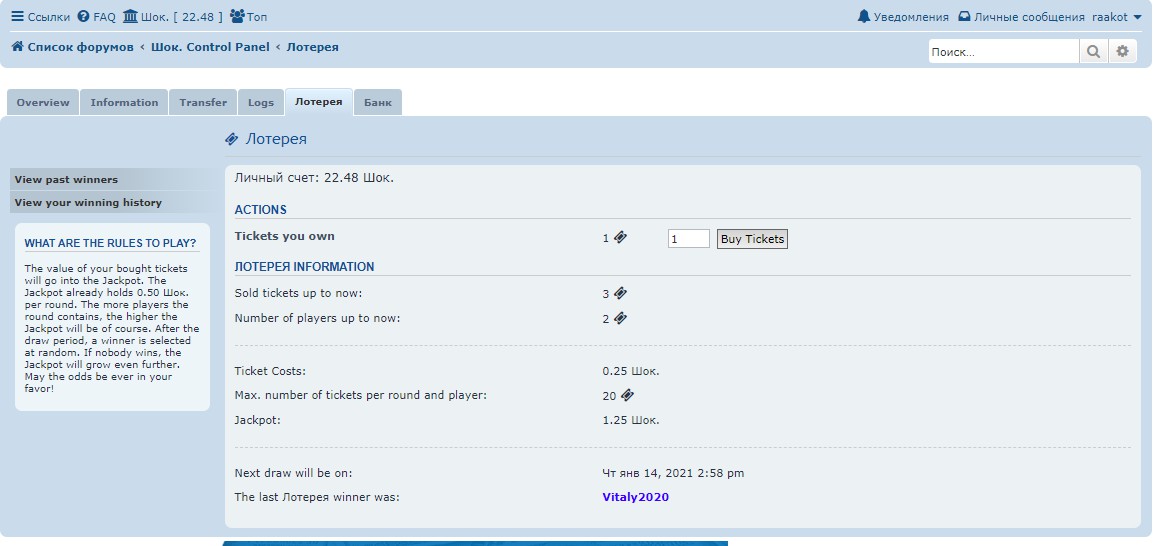Screen dimensions: 1155x546
Task: Click the Личные сообщения inbox icon
Action: pos(964,17)
